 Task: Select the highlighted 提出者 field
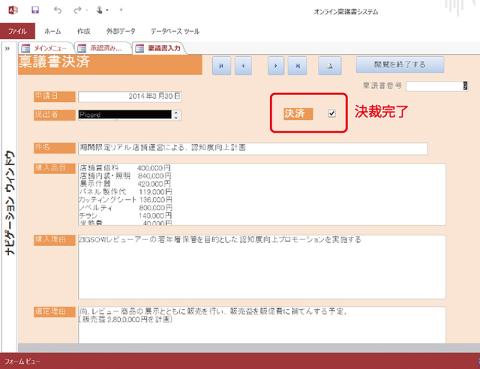(x=125, y=115)
